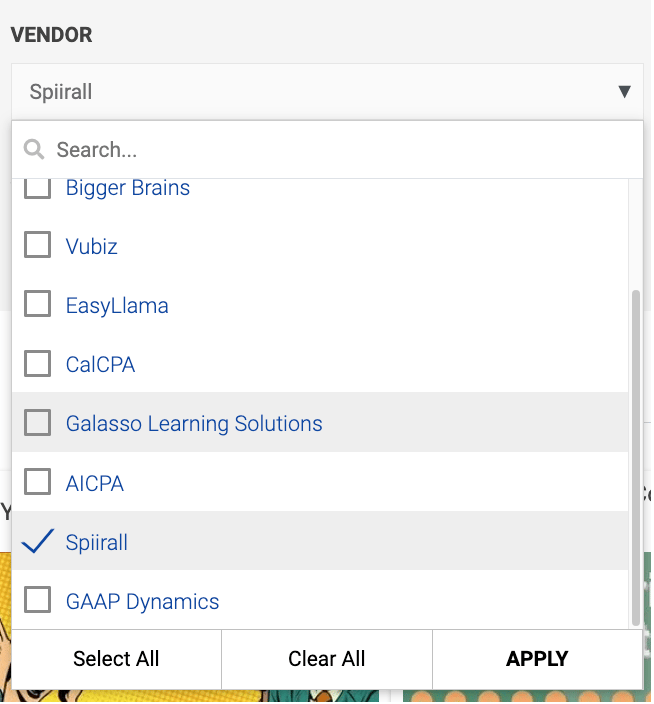Screen dimensions: 654x704
Task: Enable the EasyLlama checkbox
Action: [37, 305]
